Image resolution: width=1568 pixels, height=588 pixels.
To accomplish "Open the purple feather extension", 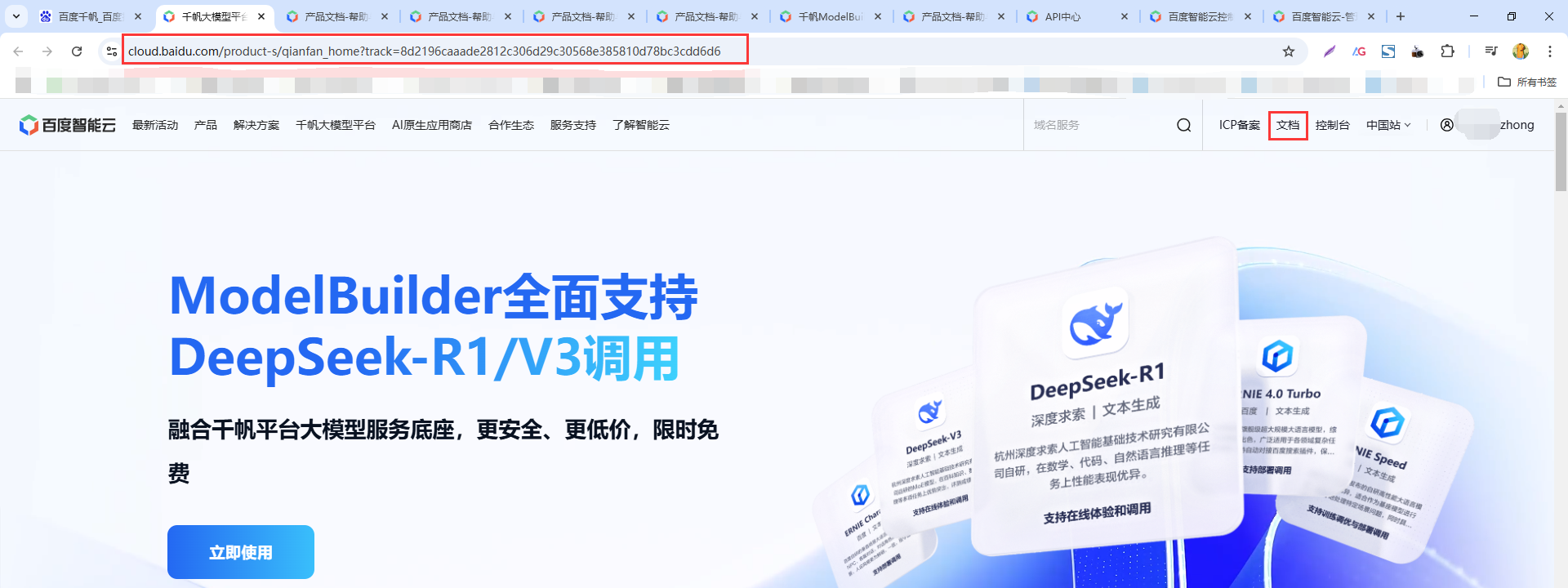I will (1330, 51).
